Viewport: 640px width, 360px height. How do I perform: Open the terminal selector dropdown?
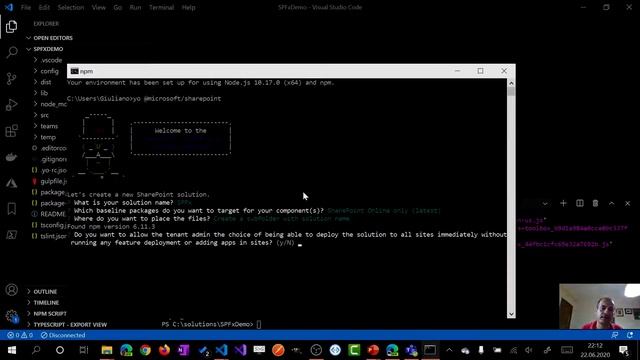click(x=545, y=203)
